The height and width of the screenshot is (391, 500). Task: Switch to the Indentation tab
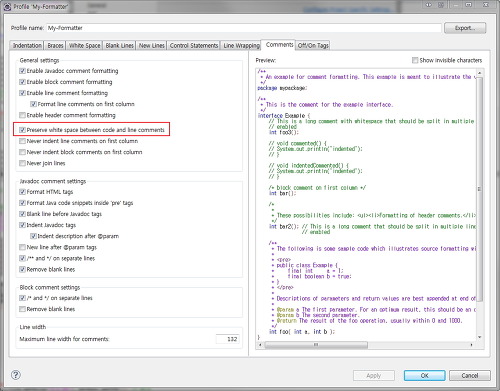tap(27, 45)
